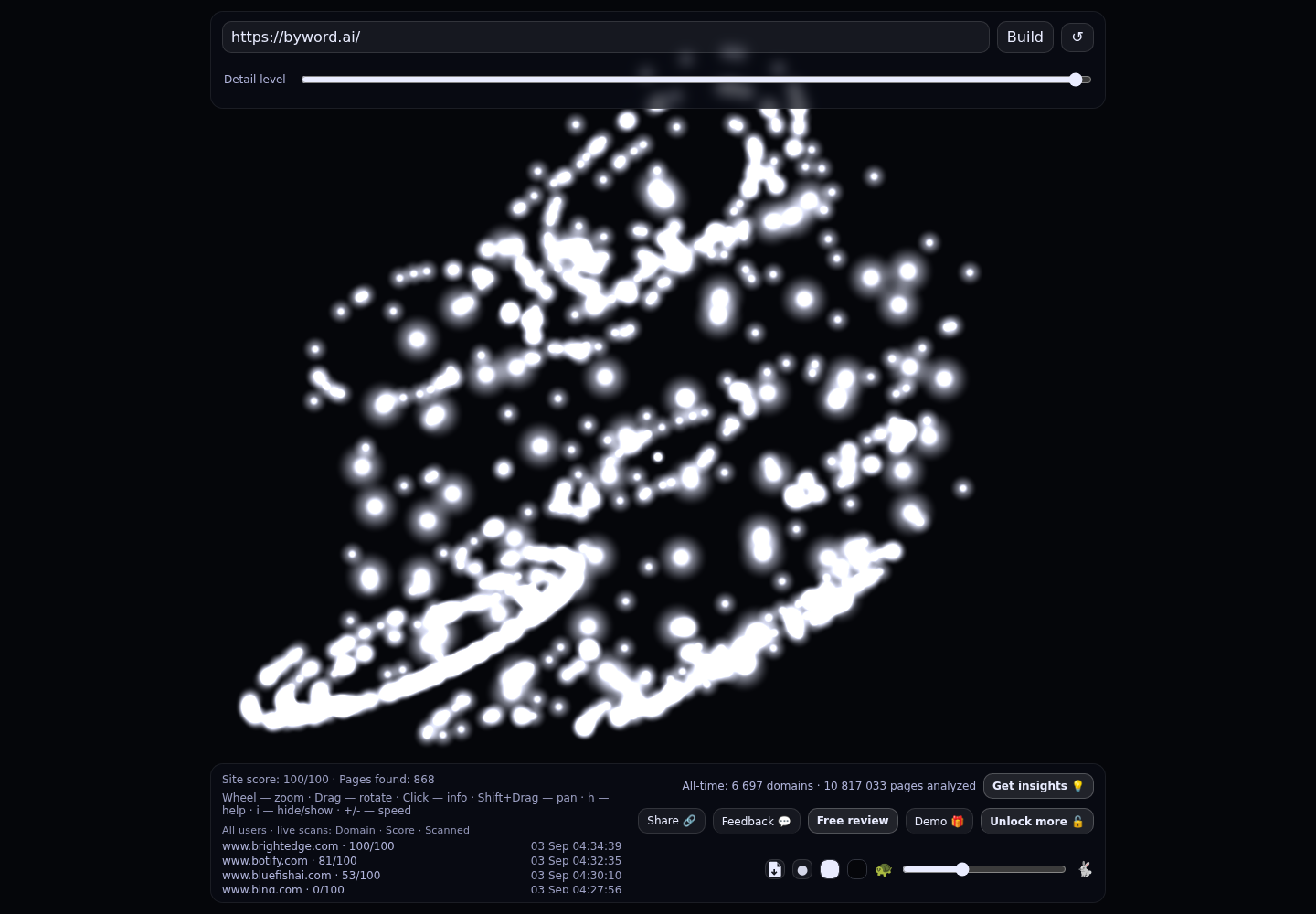1316x914 pixels.
Task: Click the timestamp '03 Sep 04:32:35'
Action: [576, 861]
